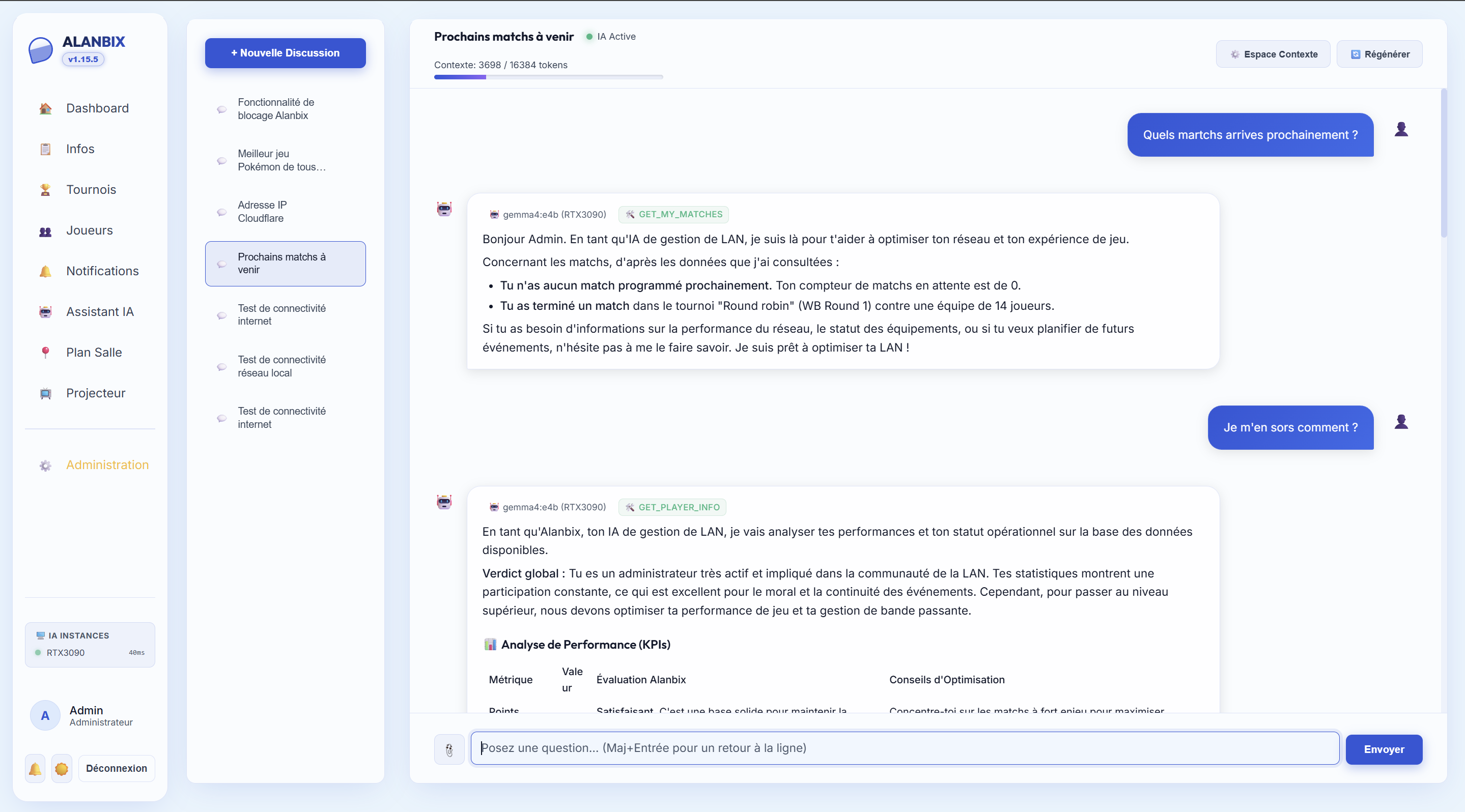Click the Déconnexion button
Screen dimensions: 1465x812
click(x=117, y=769)
